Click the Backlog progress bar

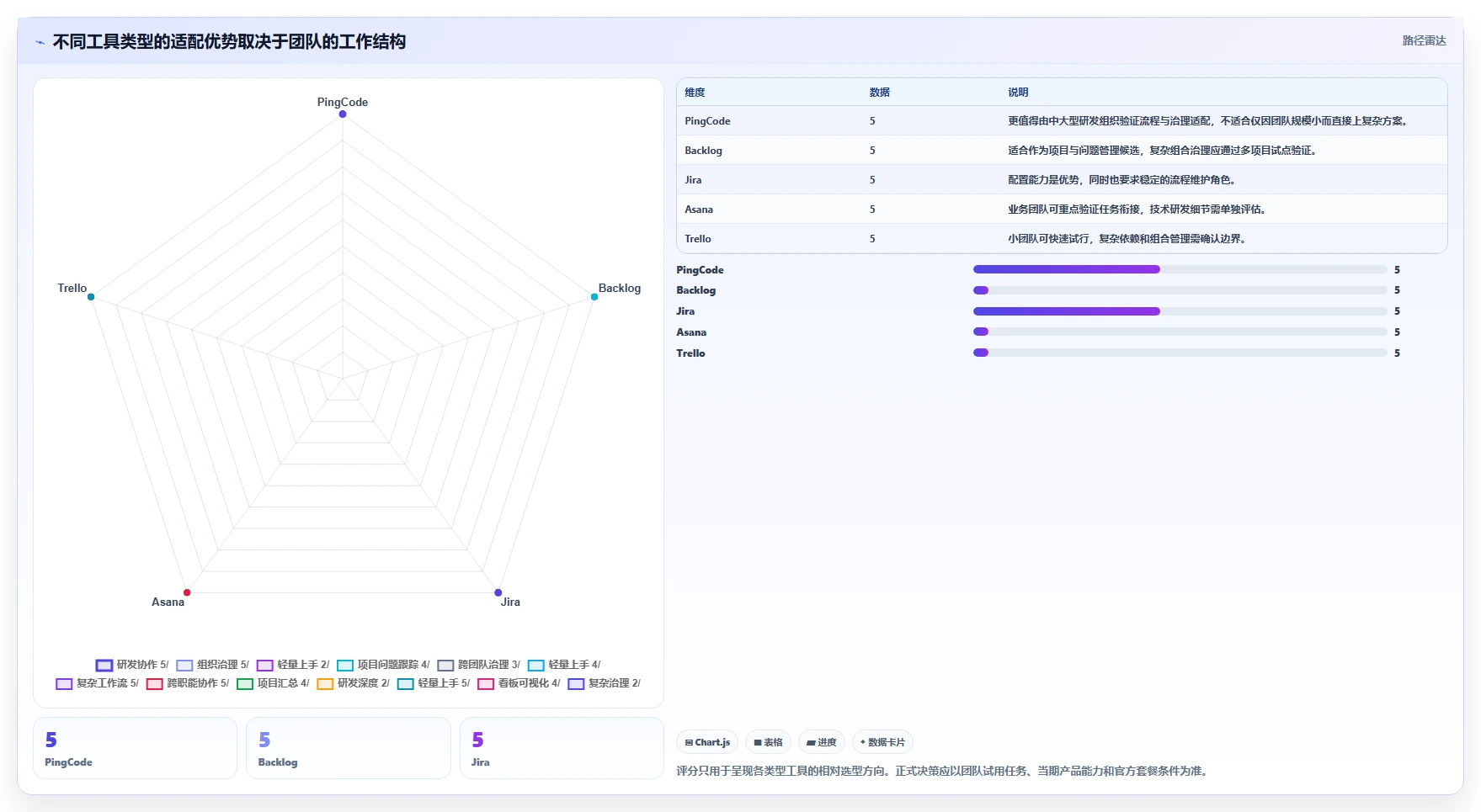[1180, 290]
